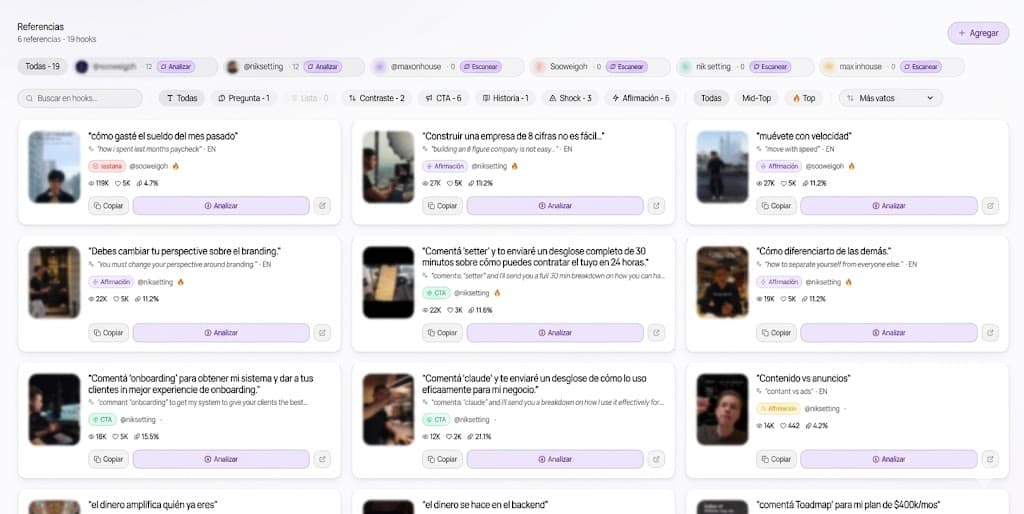Click Escanear badge on the max inhouse chip
1024x514 pixels.
920,67
